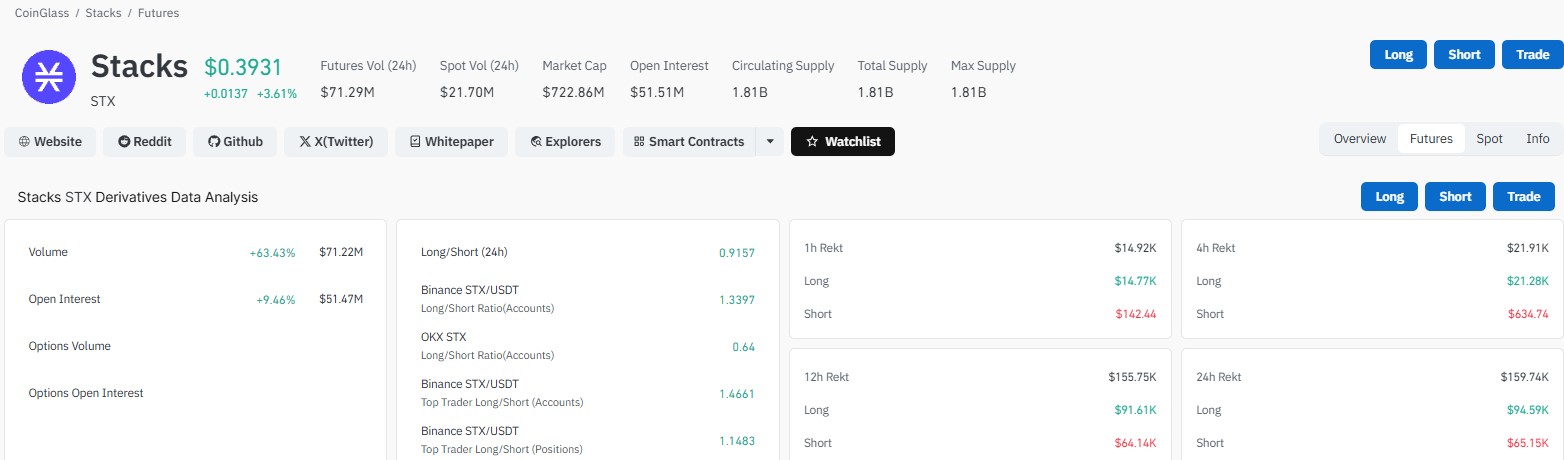The image size is (1564, 460).
Task: Go to CoinGlass breadcrumb link
Action: pyautogui.click(x=43, y=13)
